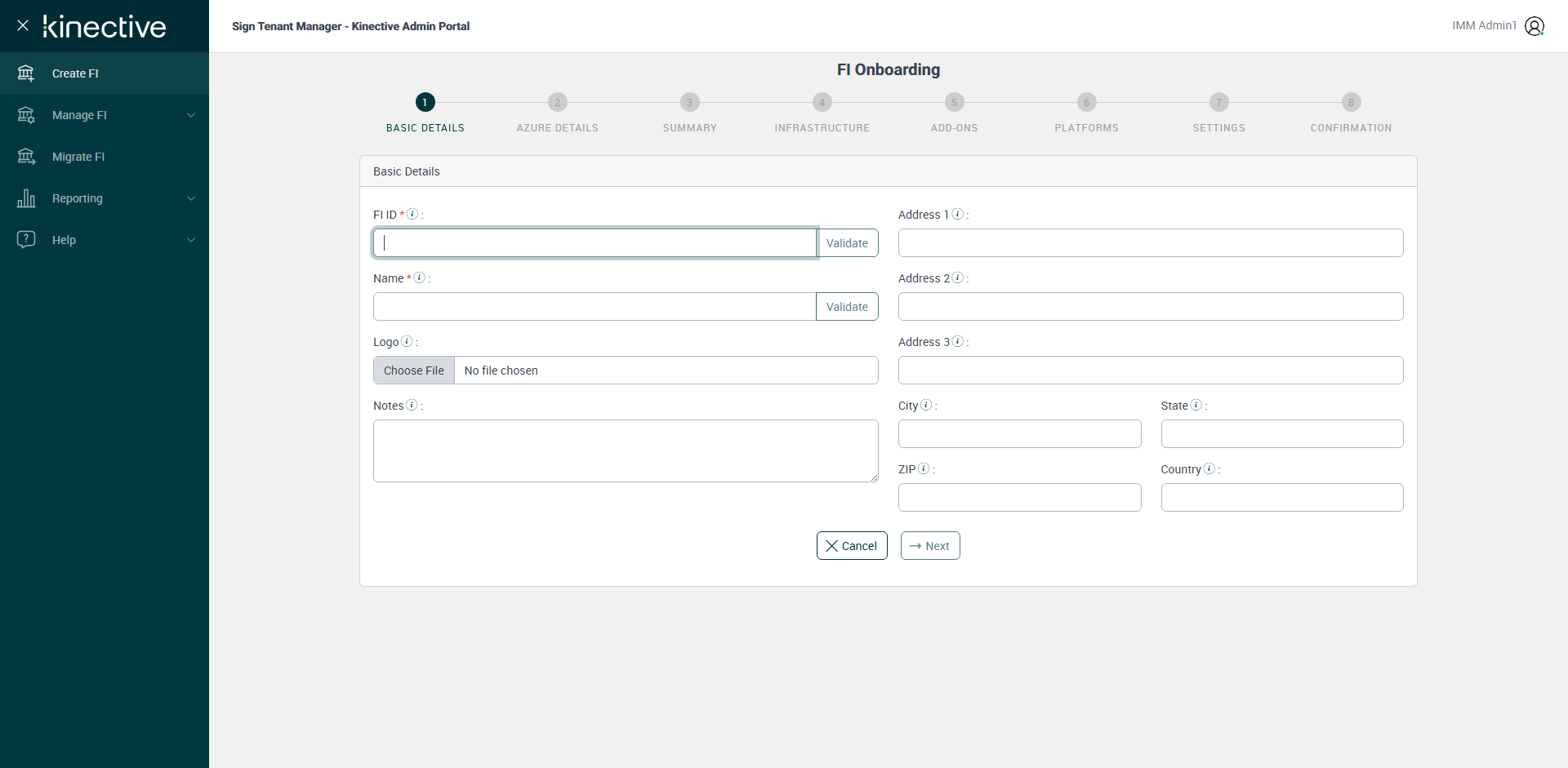The width and height of the screenshot is (1568, 768).
Task: Expand the Reporting menu chevron
Action: [x=191, y=198]
